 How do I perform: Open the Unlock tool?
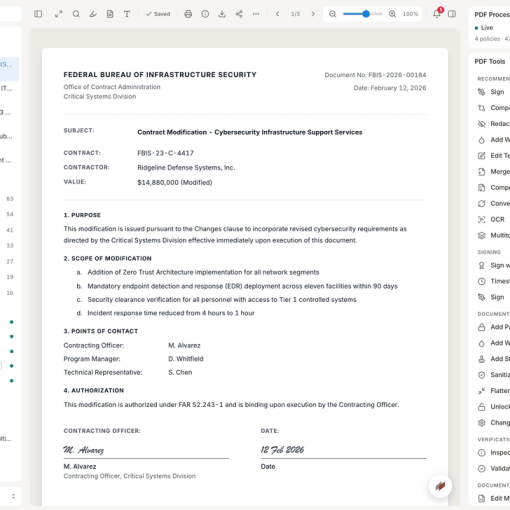[x=493, y=407]
